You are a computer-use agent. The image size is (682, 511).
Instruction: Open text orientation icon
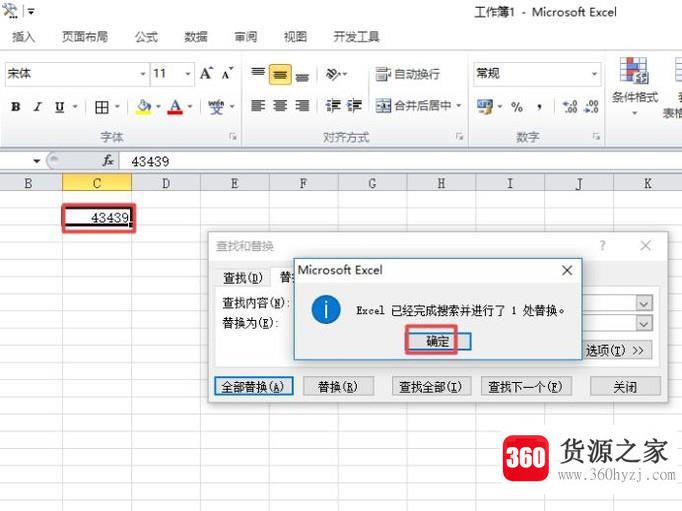click(x=333, y=74)
